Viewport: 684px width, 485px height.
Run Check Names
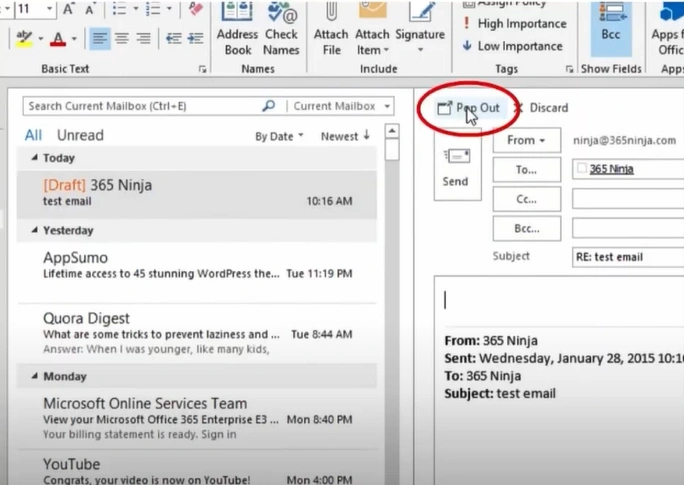(x=281, y=29)
